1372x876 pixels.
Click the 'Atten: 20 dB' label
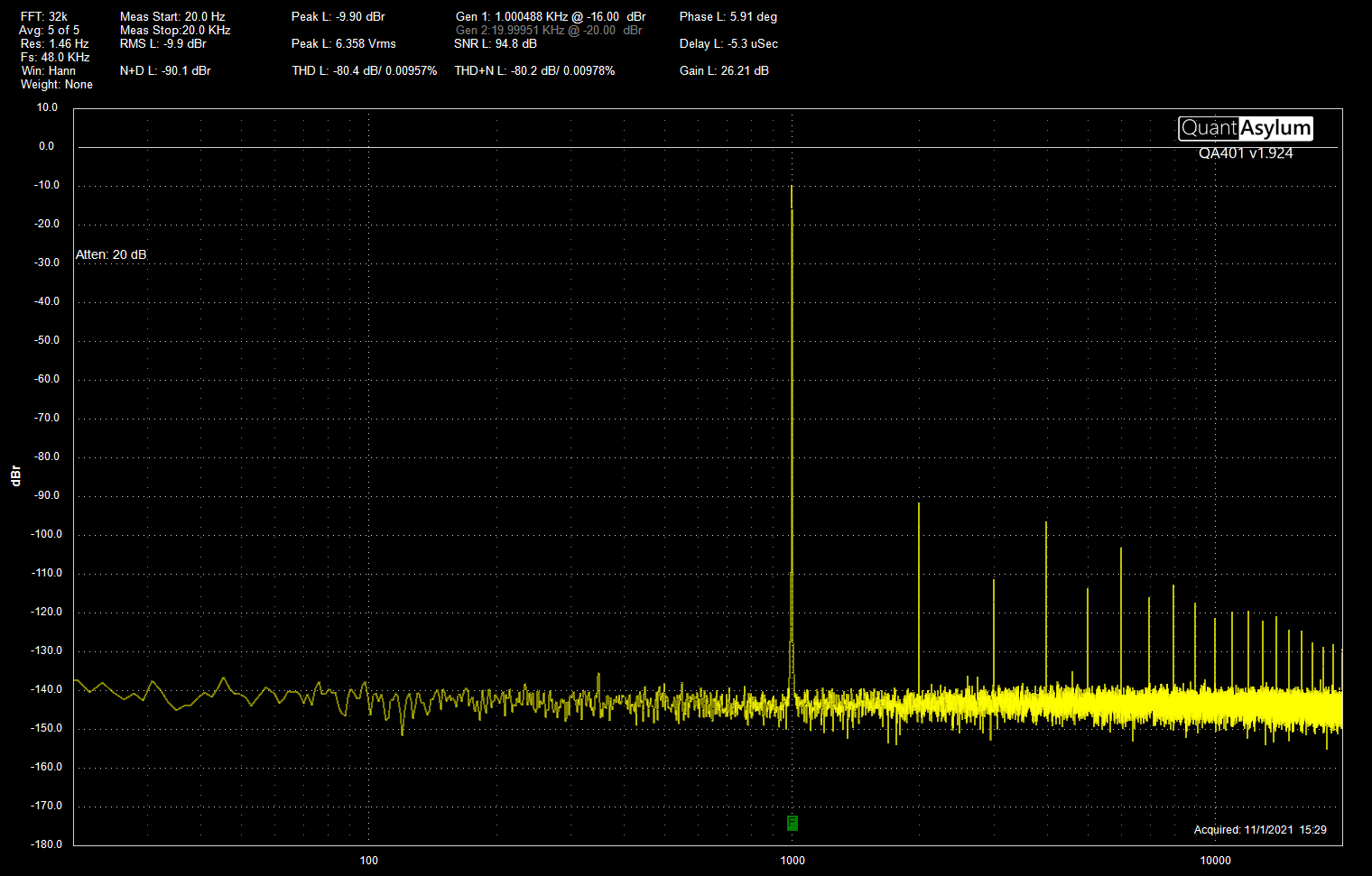point(111,254)
